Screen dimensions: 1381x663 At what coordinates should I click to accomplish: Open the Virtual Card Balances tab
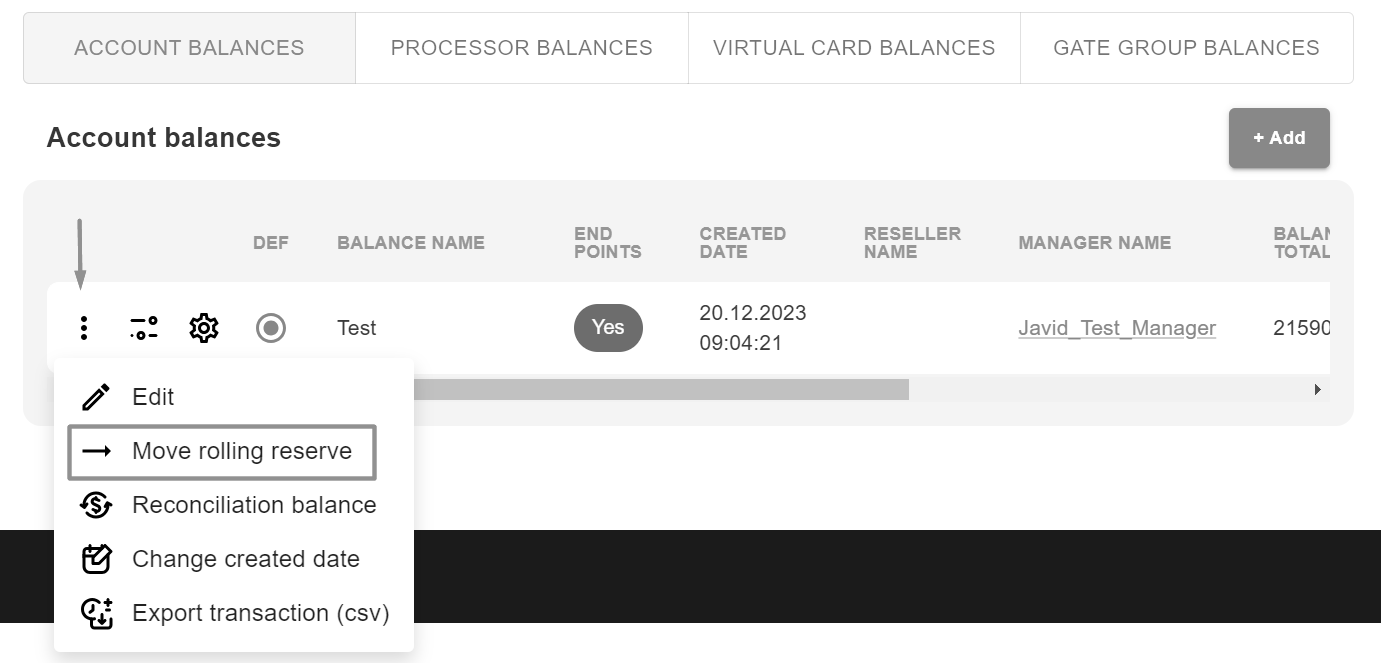pos(854,48)
